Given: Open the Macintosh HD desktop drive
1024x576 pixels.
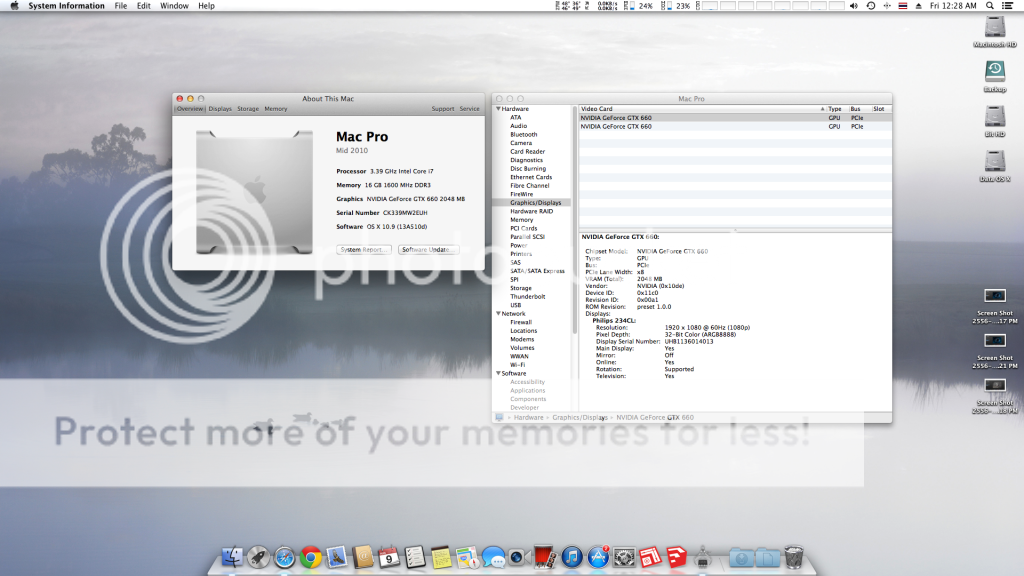Looking at the screenshot, I should [995, 28].
